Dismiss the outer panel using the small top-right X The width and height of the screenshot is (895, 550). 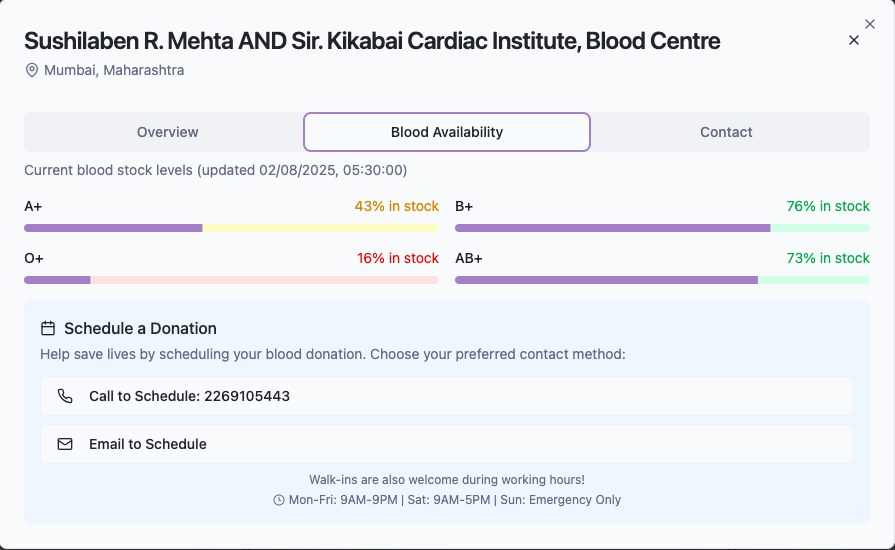pyautogui.click(x=870, y=24)
